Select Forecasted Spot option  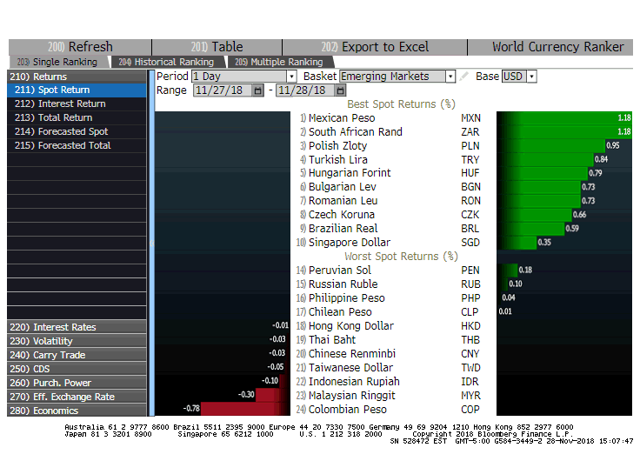77,131
